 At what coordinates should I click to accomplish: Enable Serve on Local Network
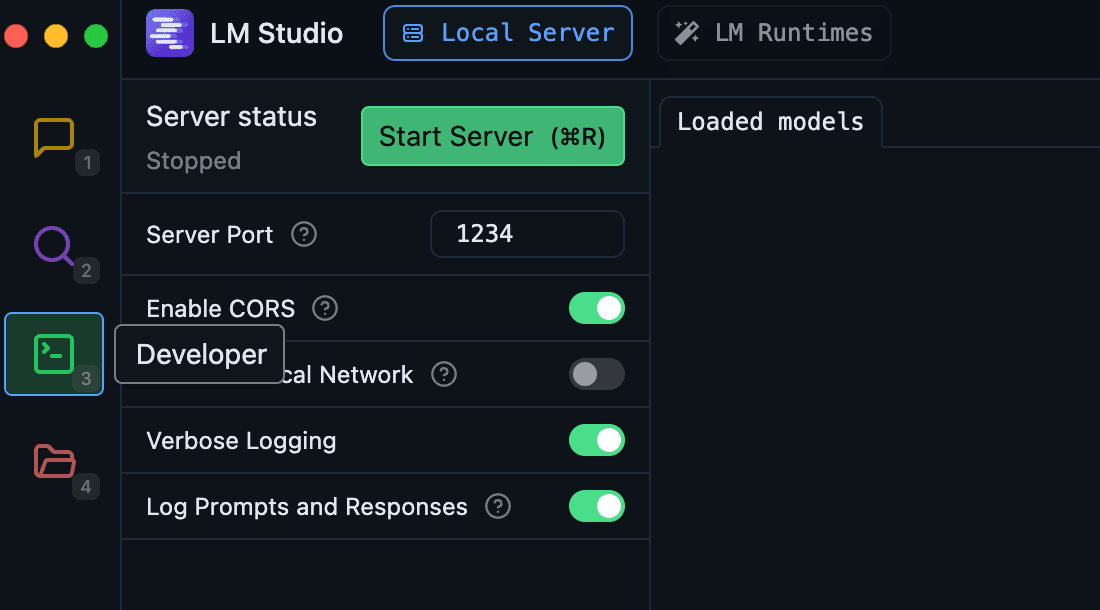click(596, 374)
